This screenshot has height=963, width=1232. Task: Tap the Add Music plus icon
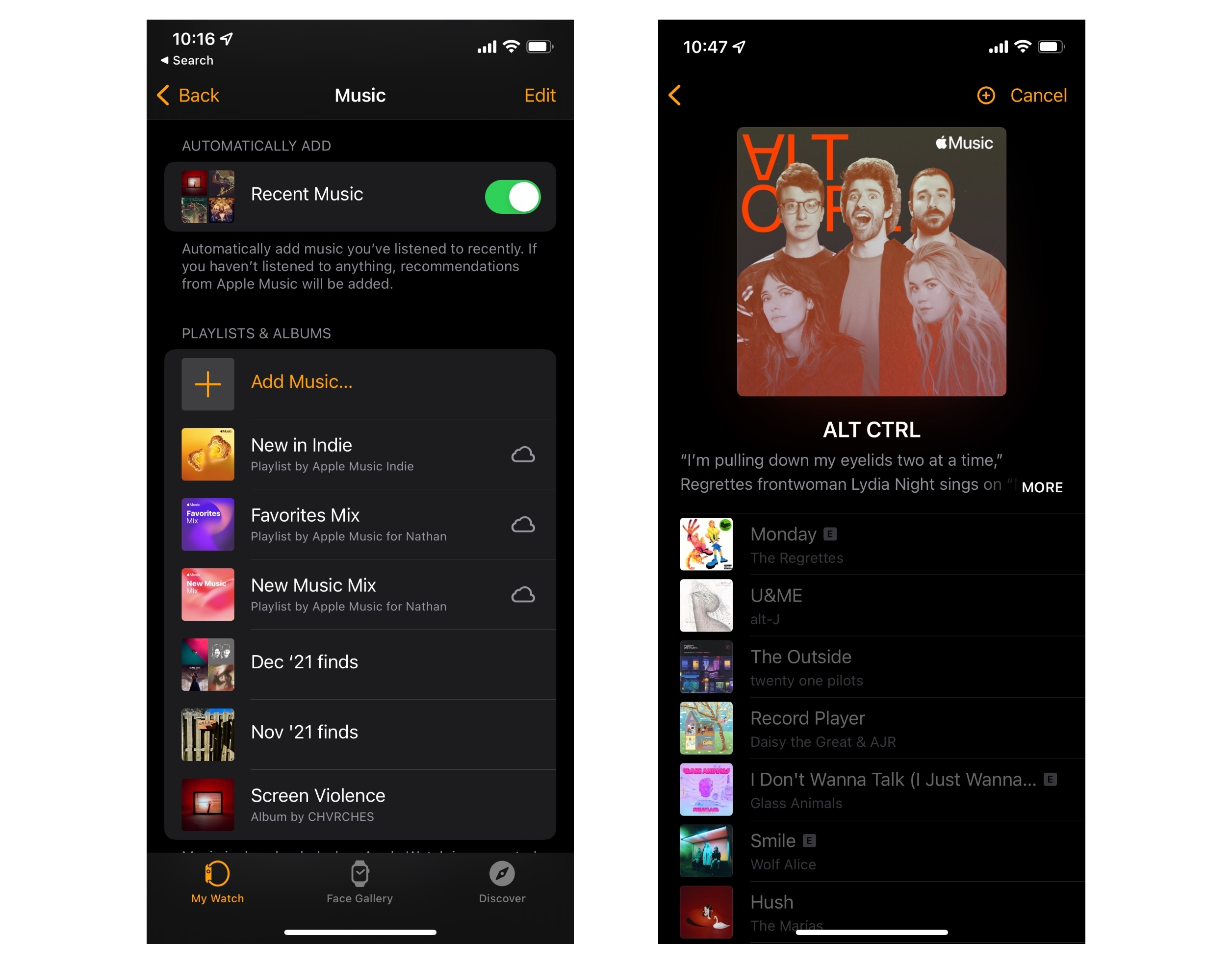209,382
